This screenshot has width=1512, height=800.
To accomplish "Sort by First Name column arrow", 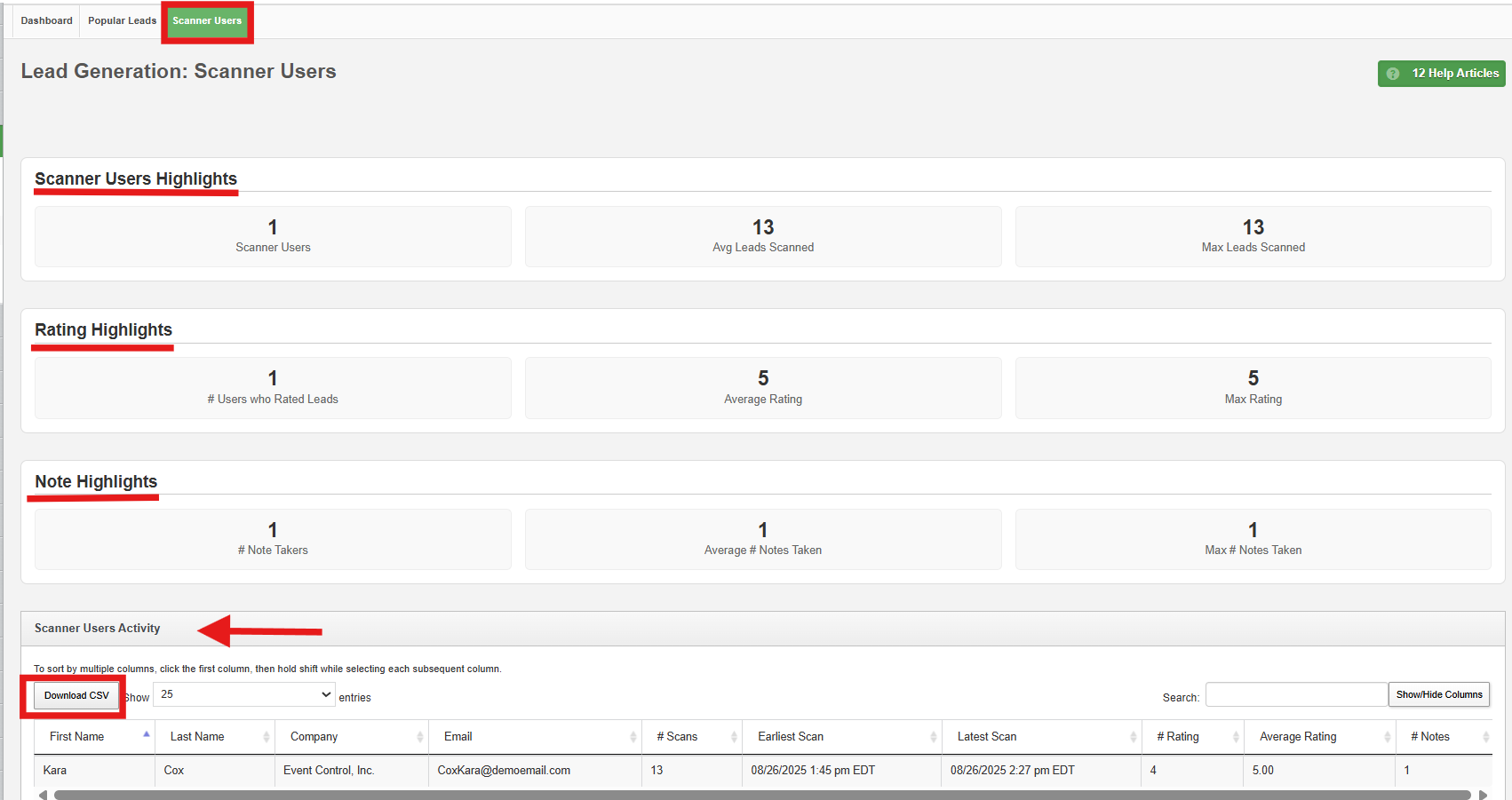I will point(146,735).
